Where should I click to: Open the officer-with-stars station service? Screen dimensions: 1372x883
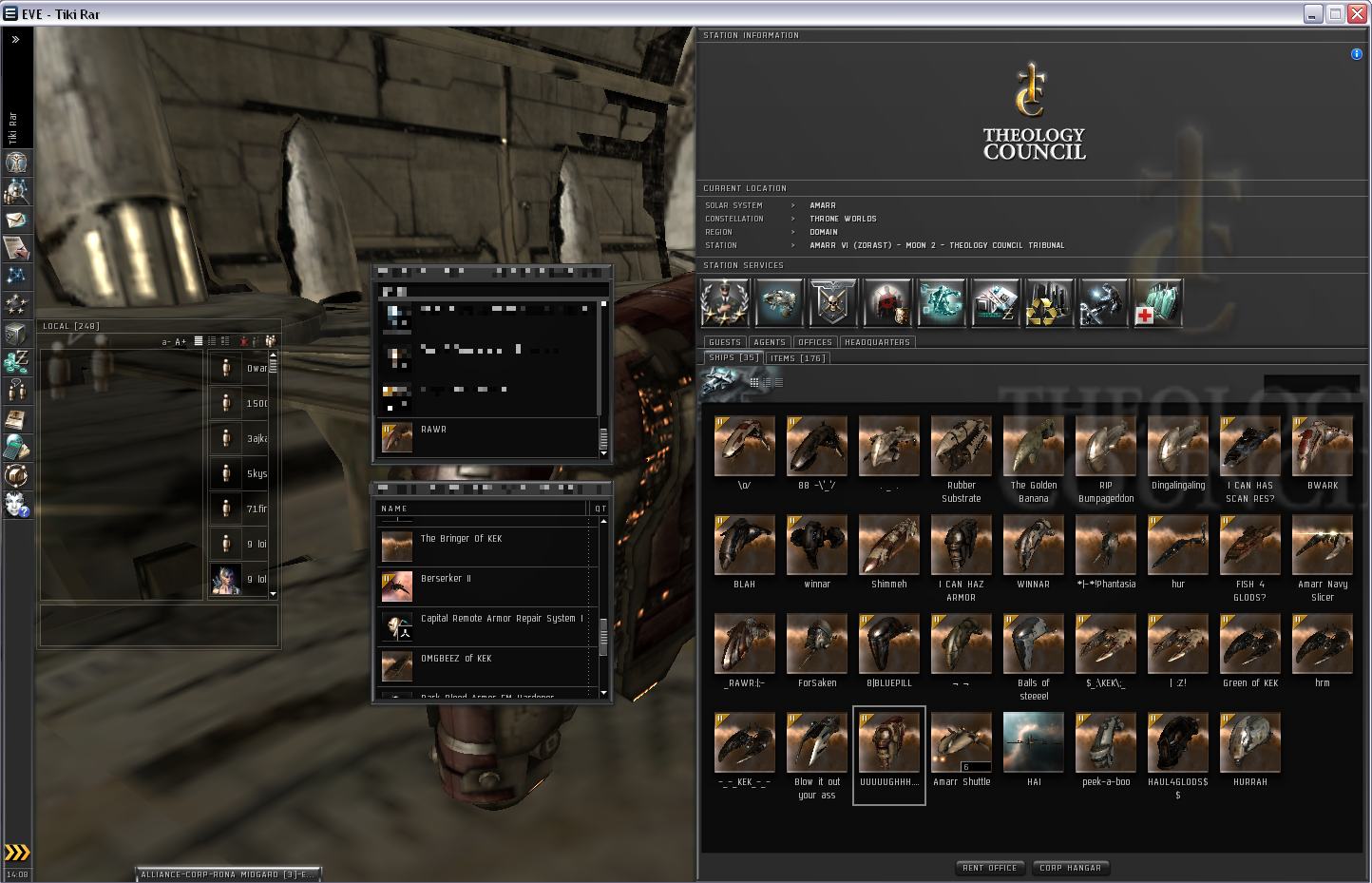tap(725, 303)
